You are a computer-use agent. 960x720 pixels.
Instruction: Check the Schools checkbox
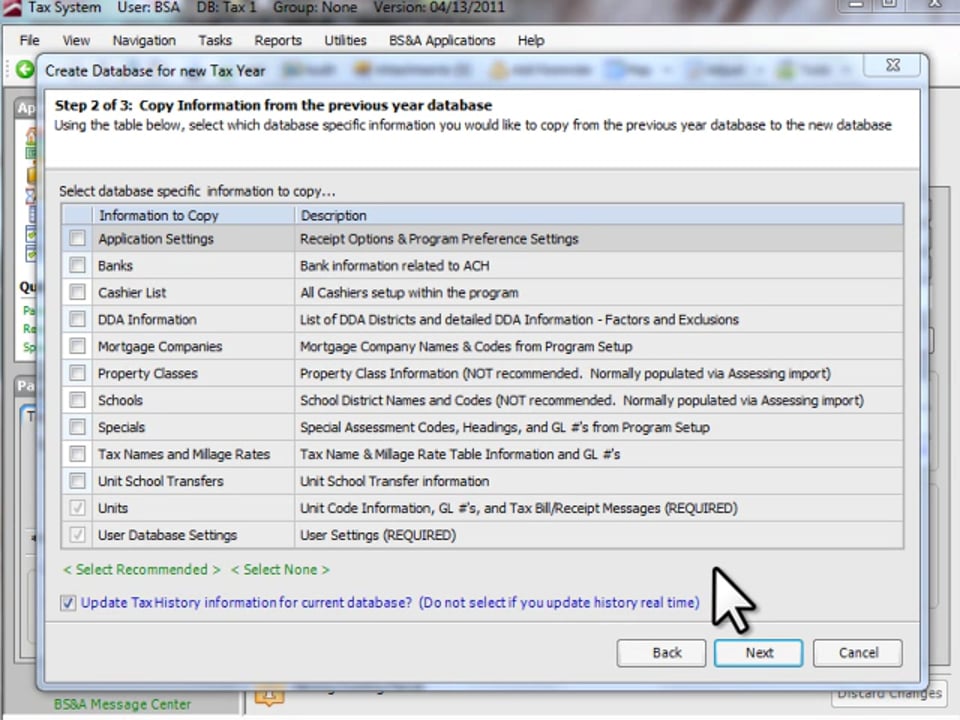[x=77, y=400]
